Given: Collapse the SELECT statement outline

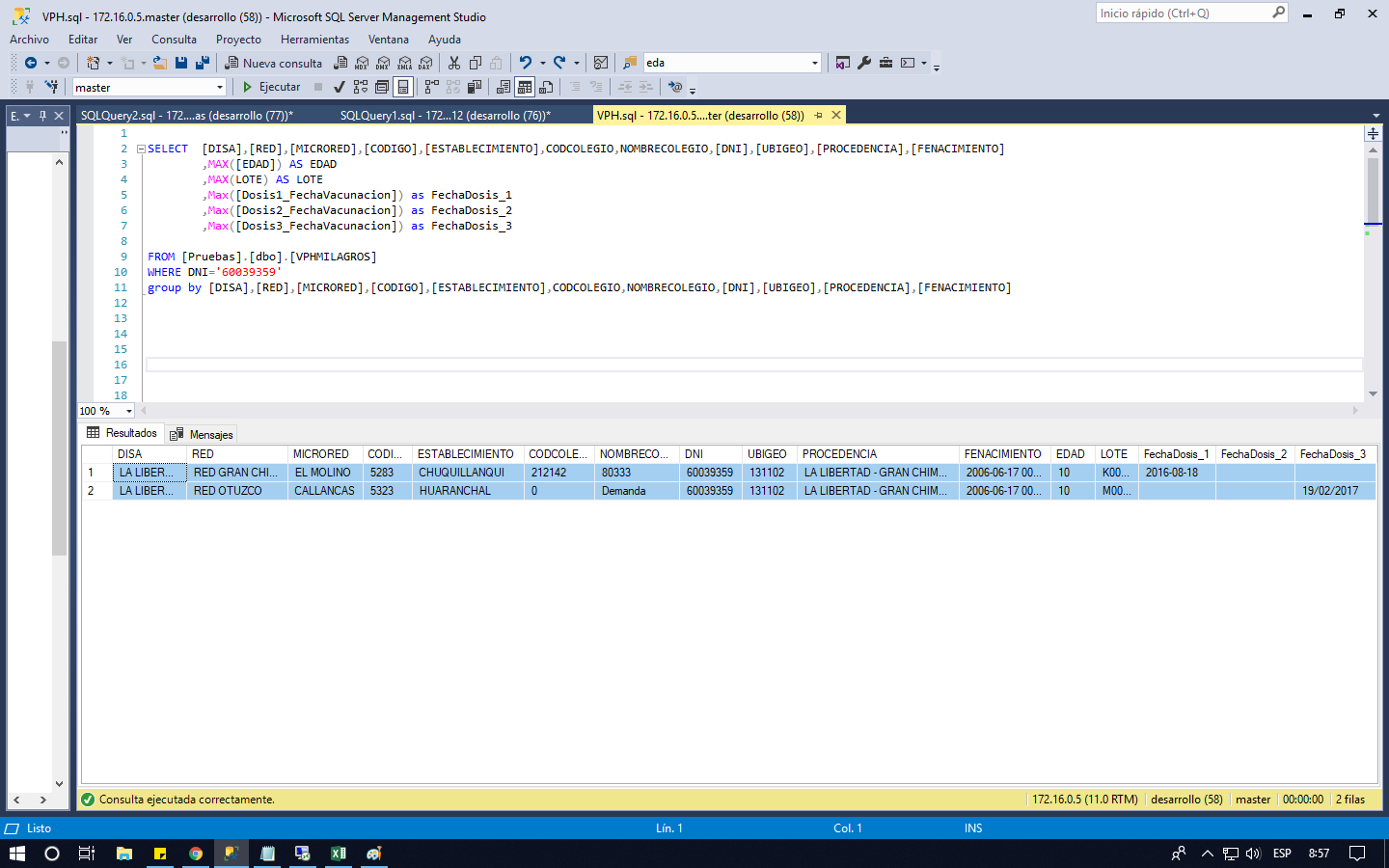Looking at the screenshot, I should coord(141,149).
